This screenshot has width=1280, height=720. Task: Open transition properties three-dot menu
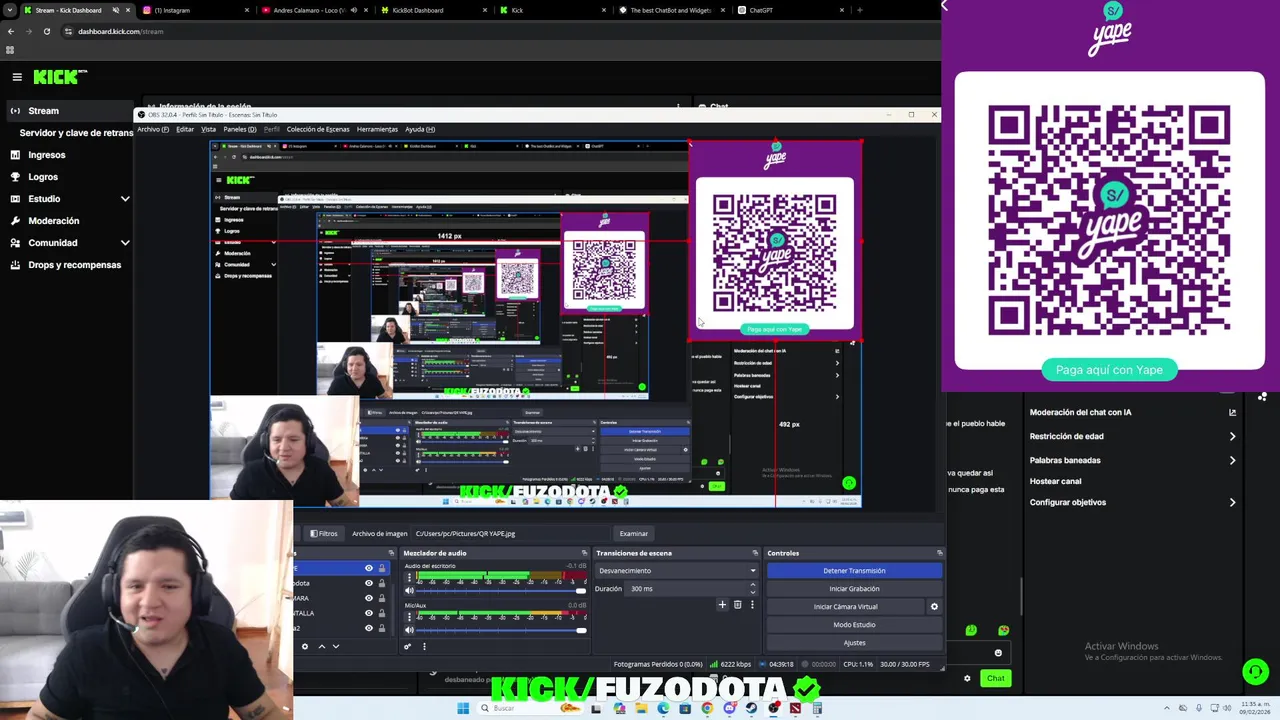pyautogui.click(x=752, y=604)
